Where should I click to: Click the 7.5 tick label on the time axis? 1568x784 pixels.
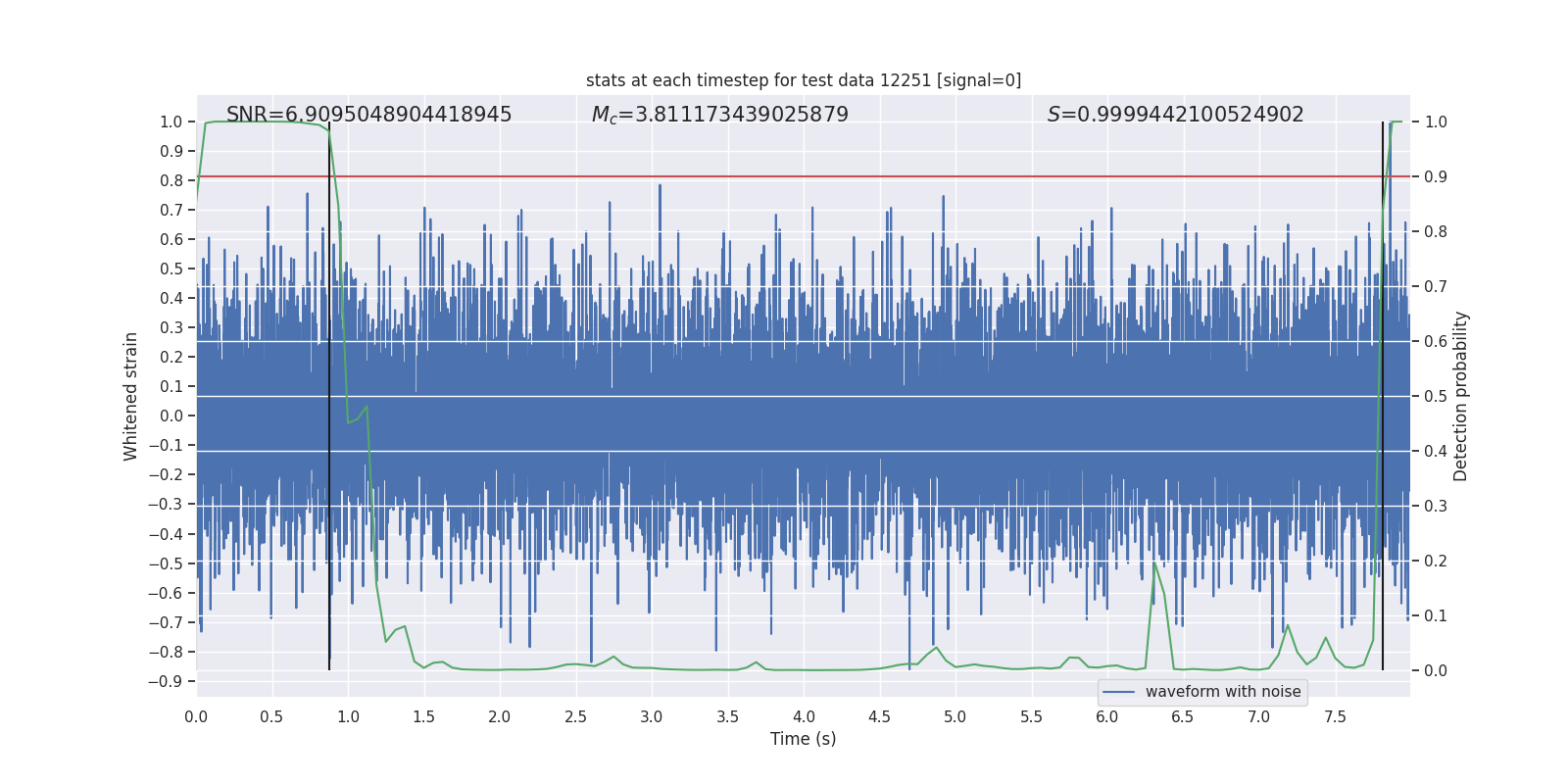click(x=1335, y=716)
